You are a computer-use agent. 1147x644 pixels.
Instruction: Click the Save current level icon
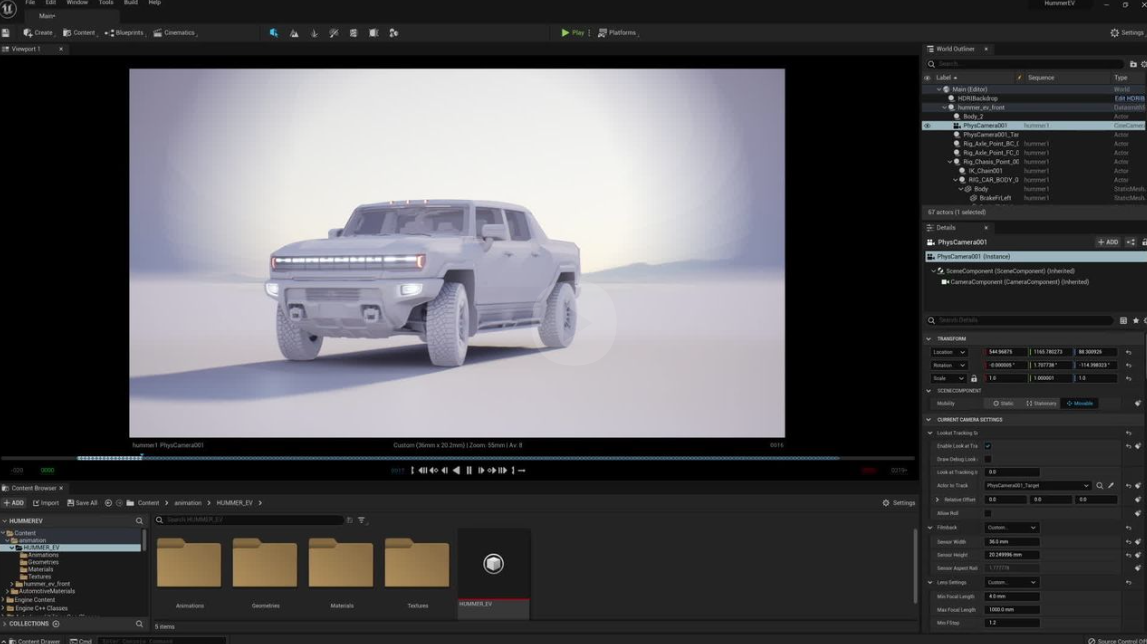[6, 33]
